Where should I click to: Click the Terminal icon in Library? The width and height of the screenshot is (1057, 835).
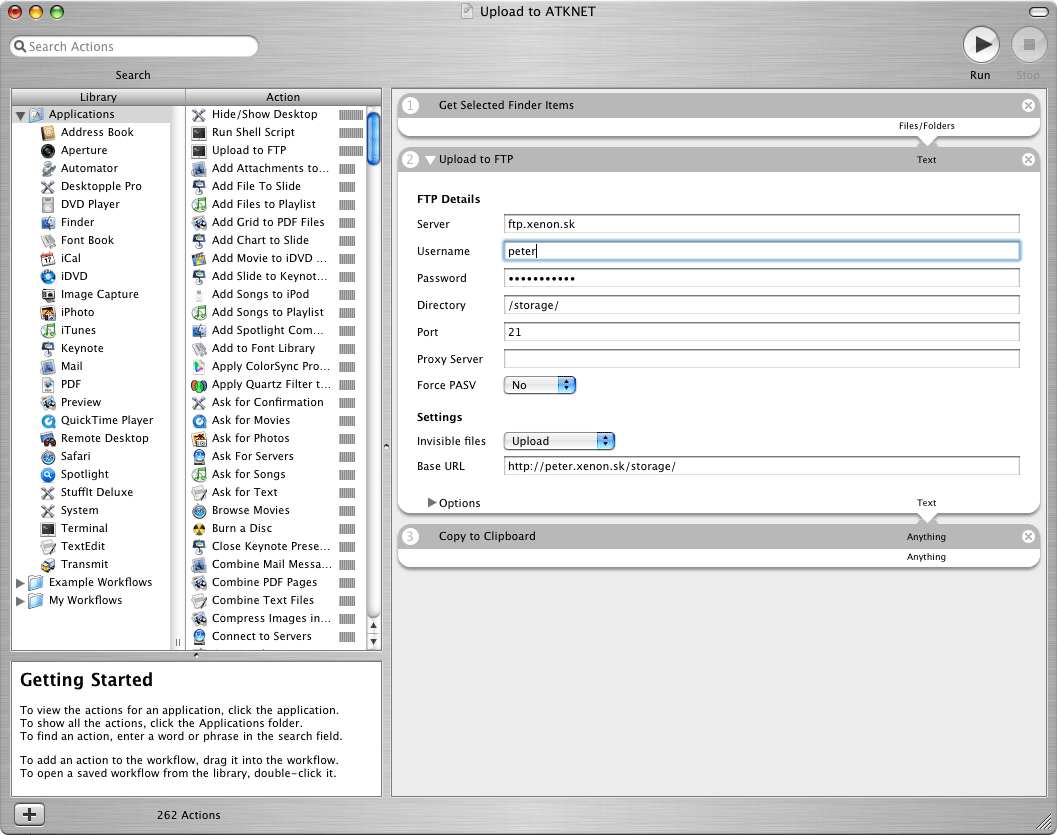(48, 528)
